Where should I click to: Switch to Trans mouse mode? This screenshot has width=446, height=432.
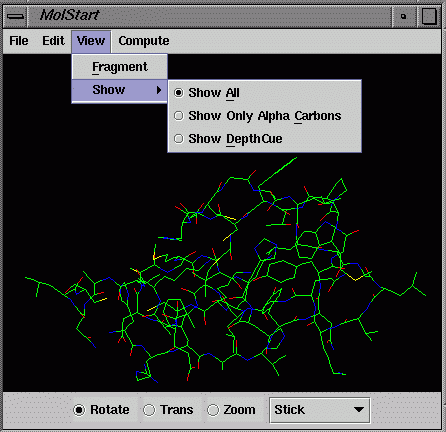point(168,410)
